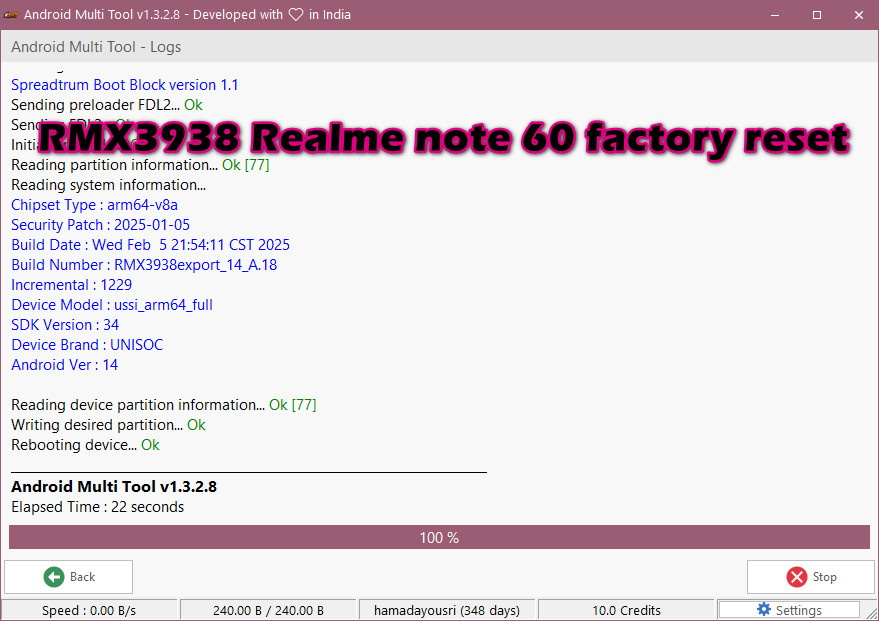Stop the current operation
Image resolution: width=879 pixels, height=621 pixels.
(x=811, y=577)
